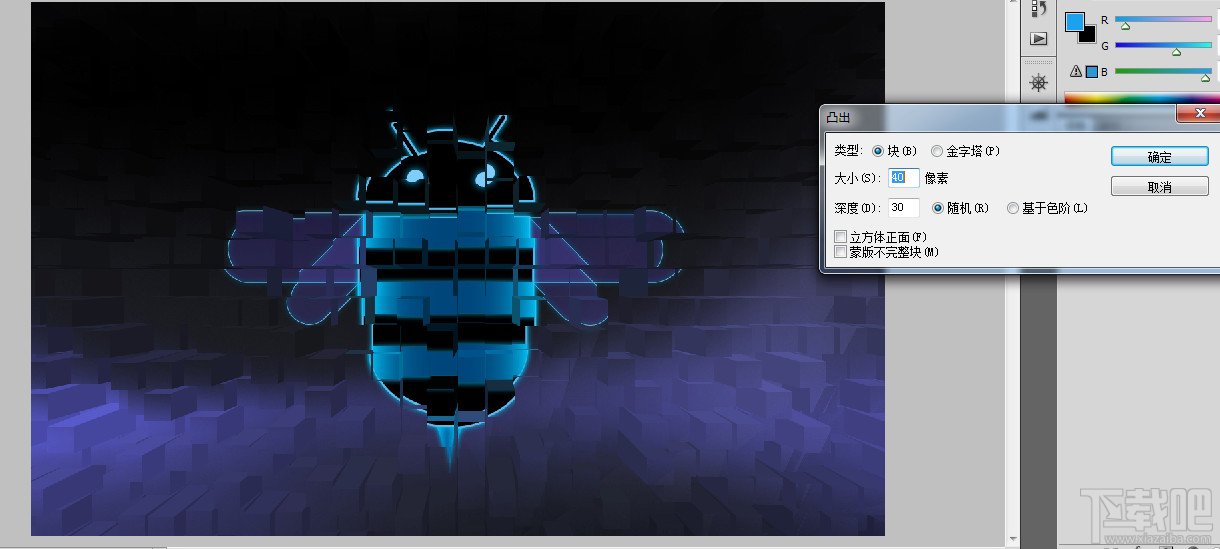Pick a color from the spectrum ramp
Viewport: 1220px width, 549px height.
(x=1142, y=97)
